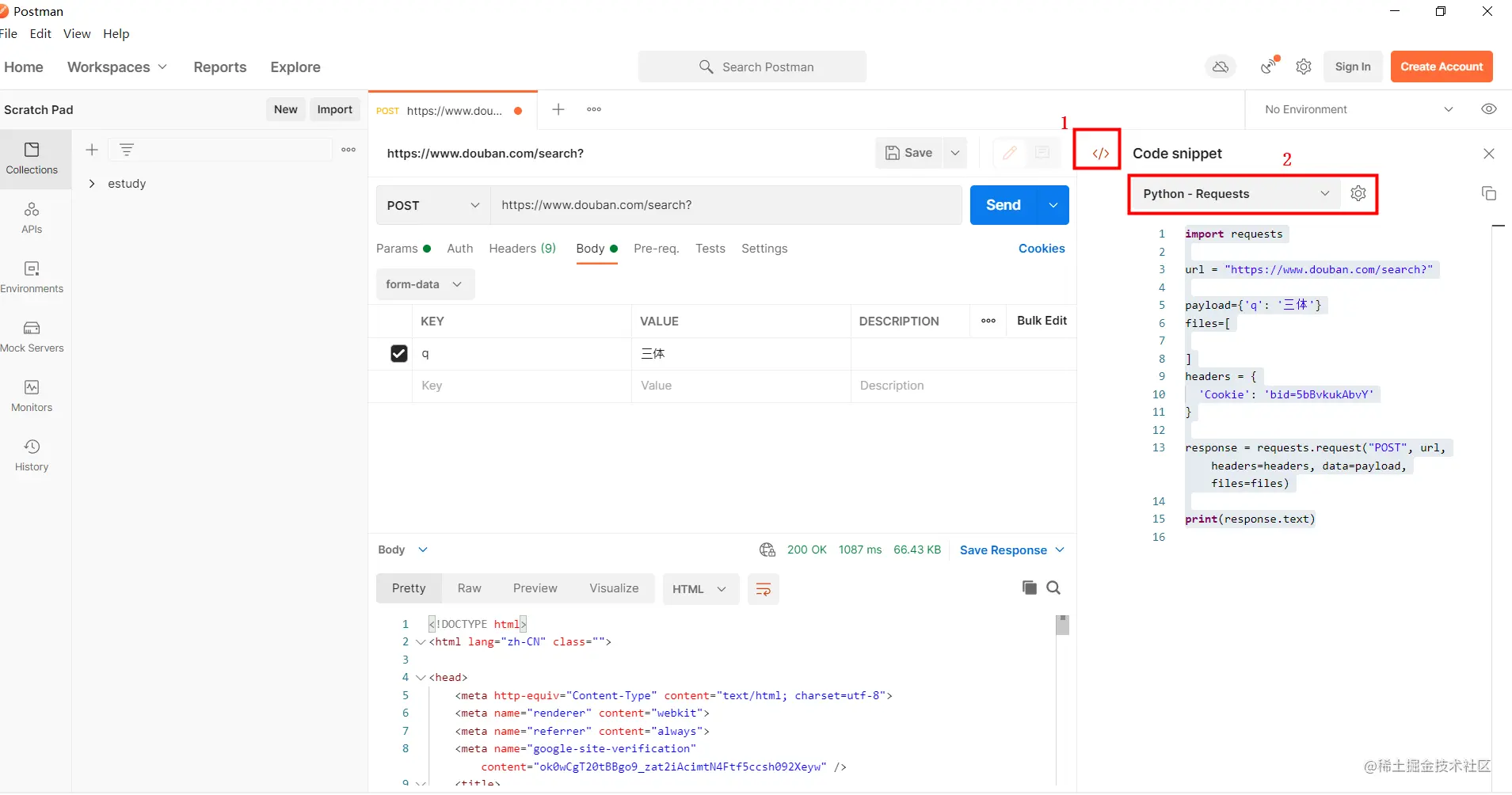Screen dimensions: 1512x795
Task: Change response format HTML dropdown
Action: pos(700,589)
